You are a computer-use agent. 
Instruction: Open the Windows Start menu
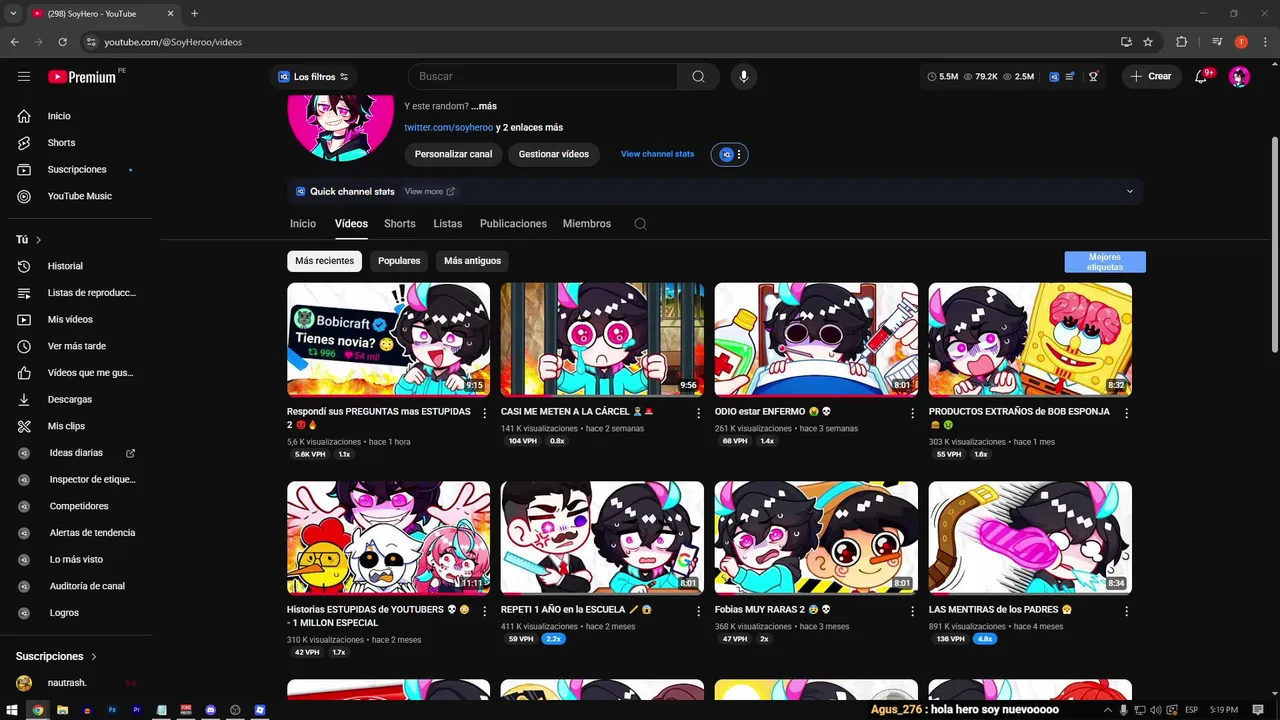tap(13, 710)
